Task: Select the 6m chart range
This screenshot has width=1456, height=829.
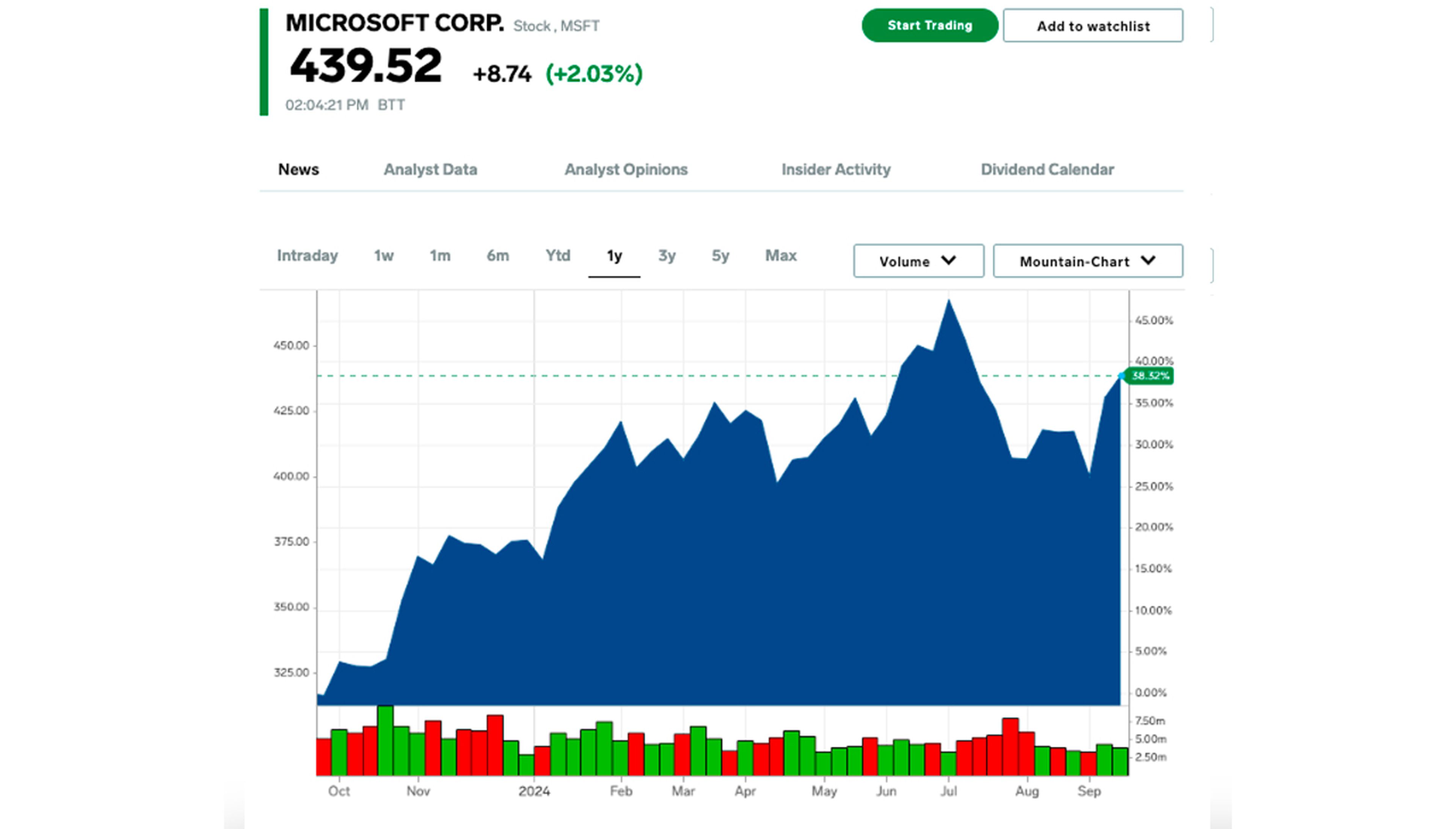Action: (x=498, y=255)
